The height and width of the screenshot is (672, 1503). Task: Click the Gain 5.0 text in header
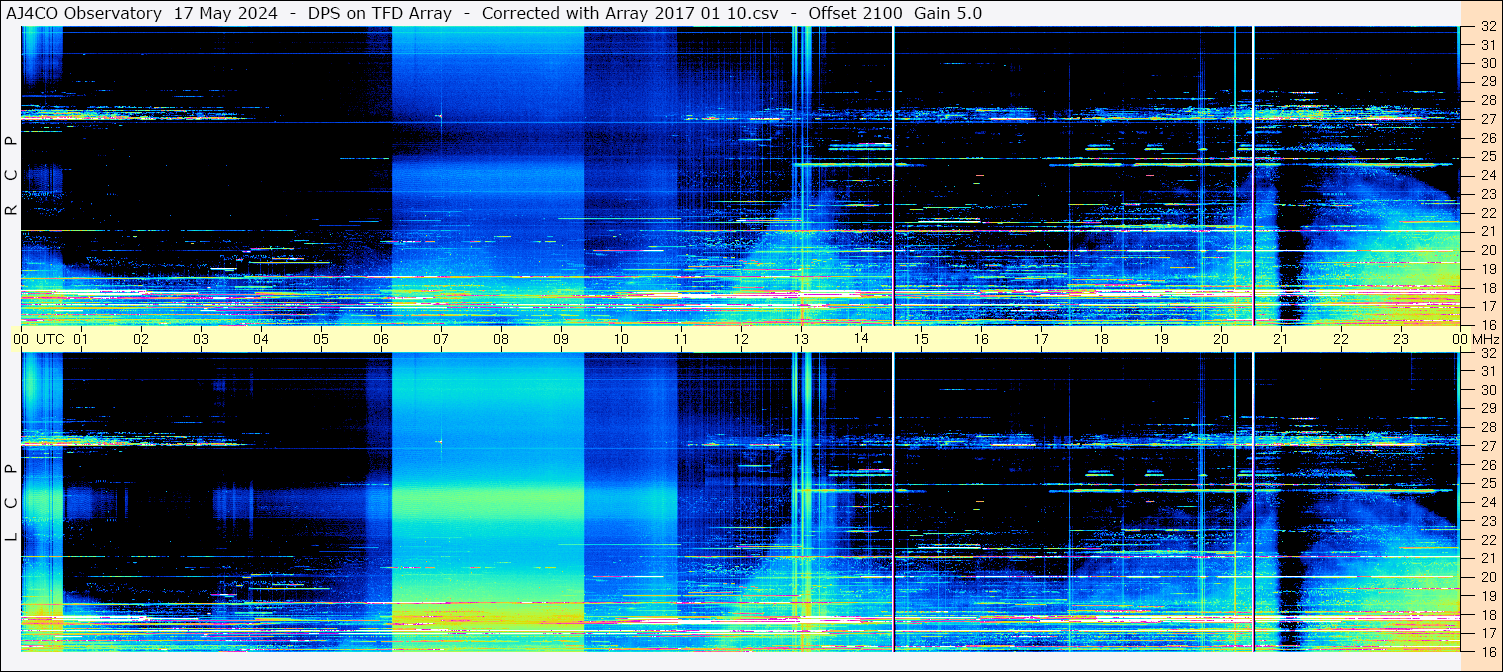[948, 13]
